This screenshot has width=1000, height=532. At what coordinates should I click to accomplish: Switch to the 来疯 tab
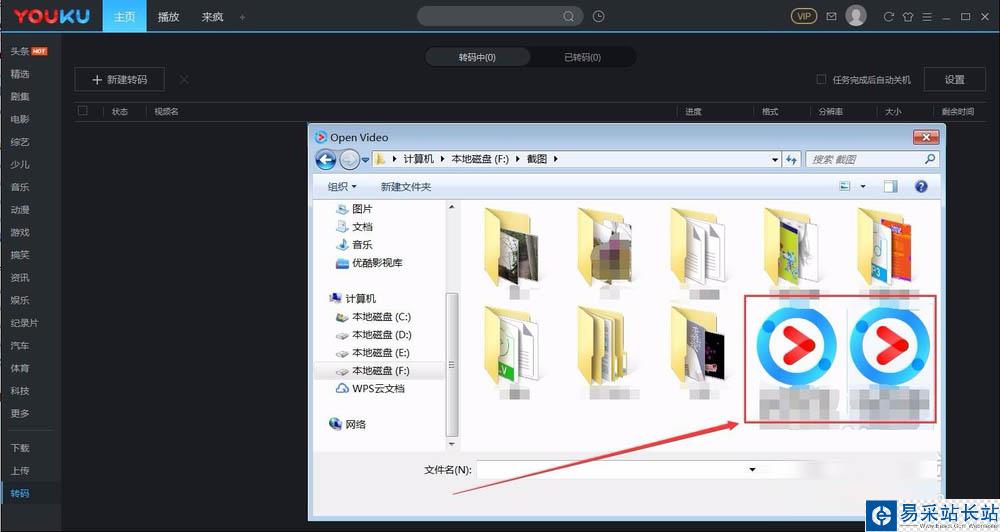coord(212,17)
